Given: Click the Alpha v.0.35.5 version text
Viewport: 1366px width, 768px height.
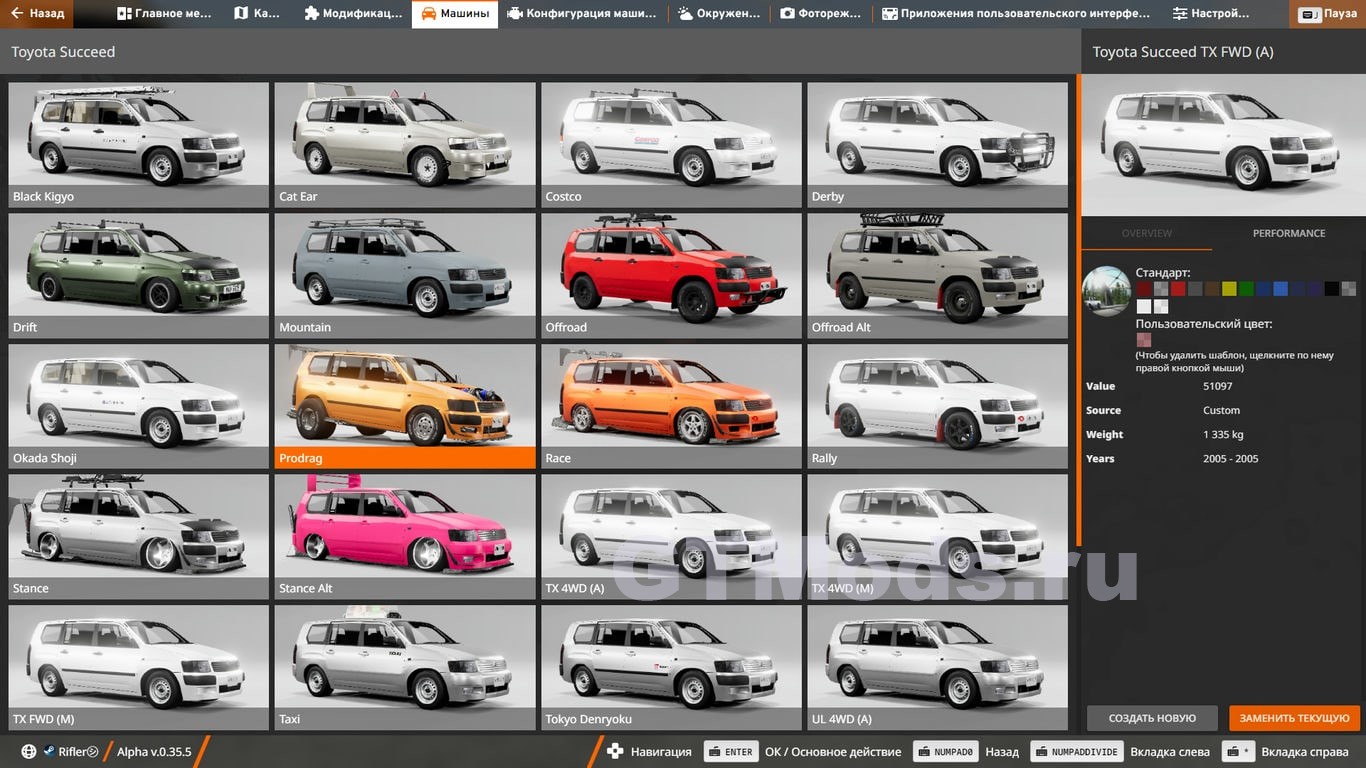Looking at the screenshot, I should coord(154,752).
